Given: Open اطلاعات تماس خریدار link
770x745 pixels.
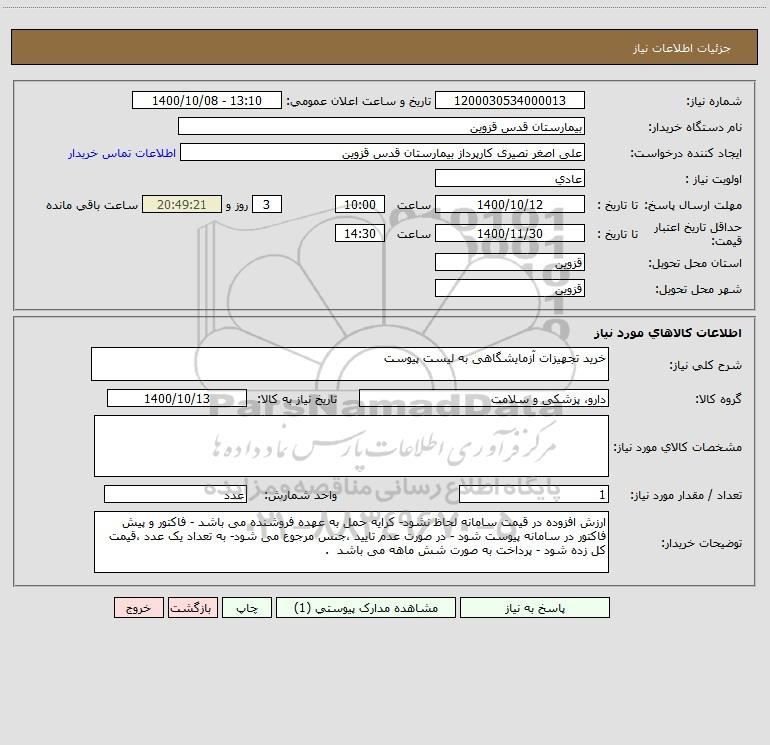Looking at the screenshot, I should coord(122,153).
